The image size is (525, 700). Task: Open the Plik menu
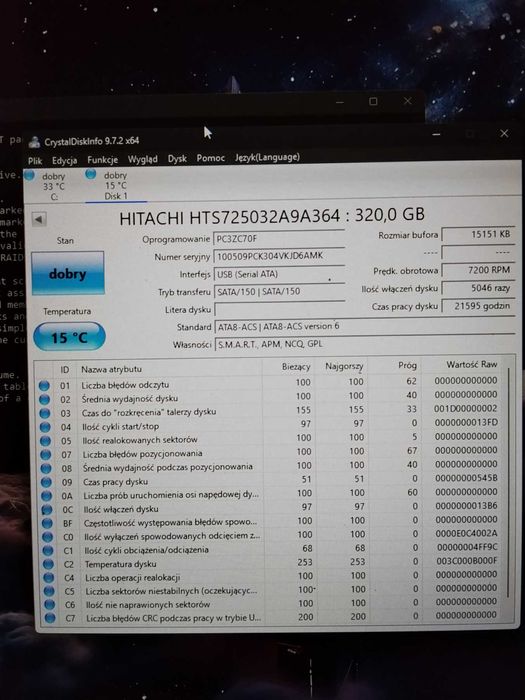[x=35, y=161]
